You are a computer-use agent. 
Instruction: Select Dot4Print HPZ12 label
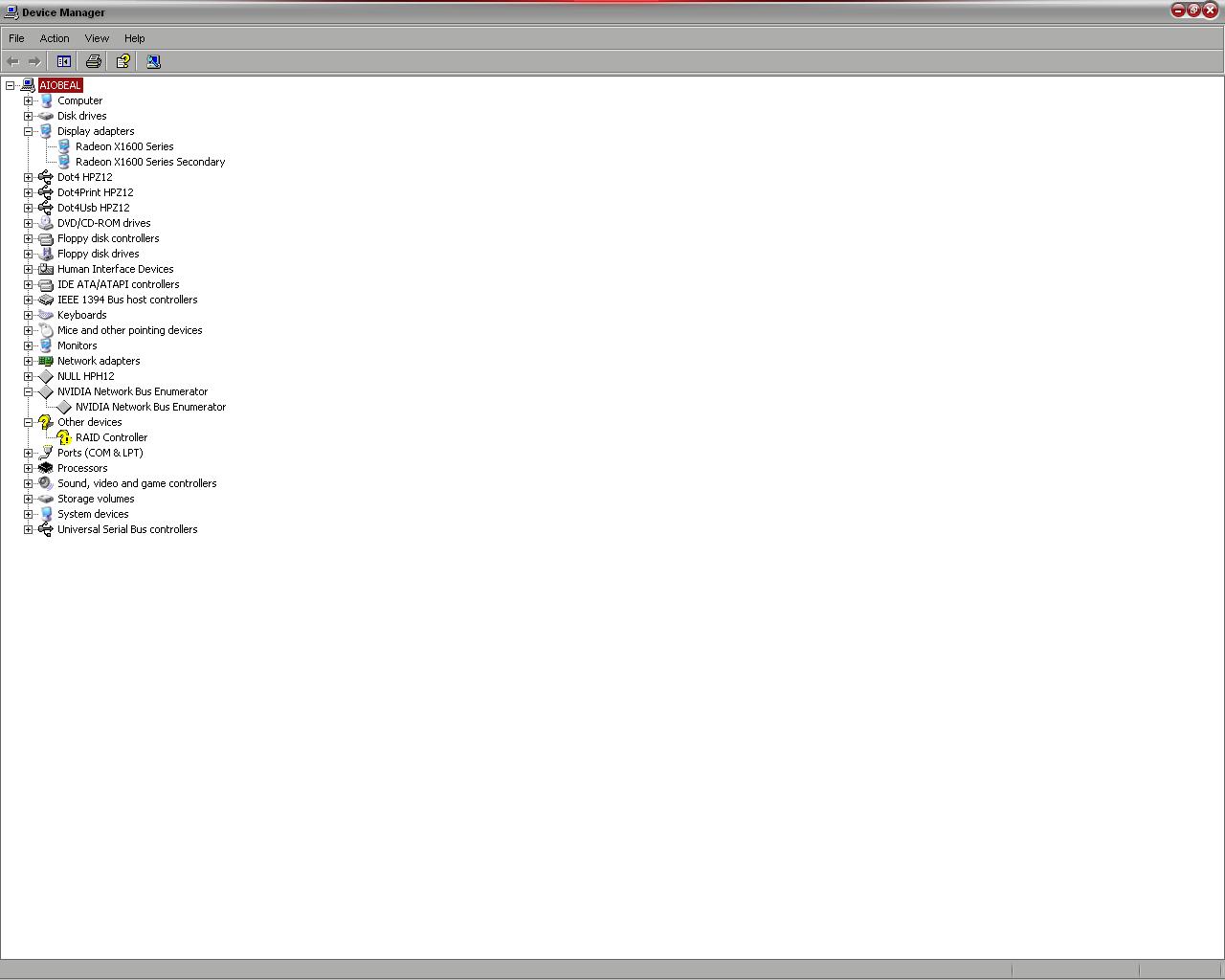click(x=95, y=192)
